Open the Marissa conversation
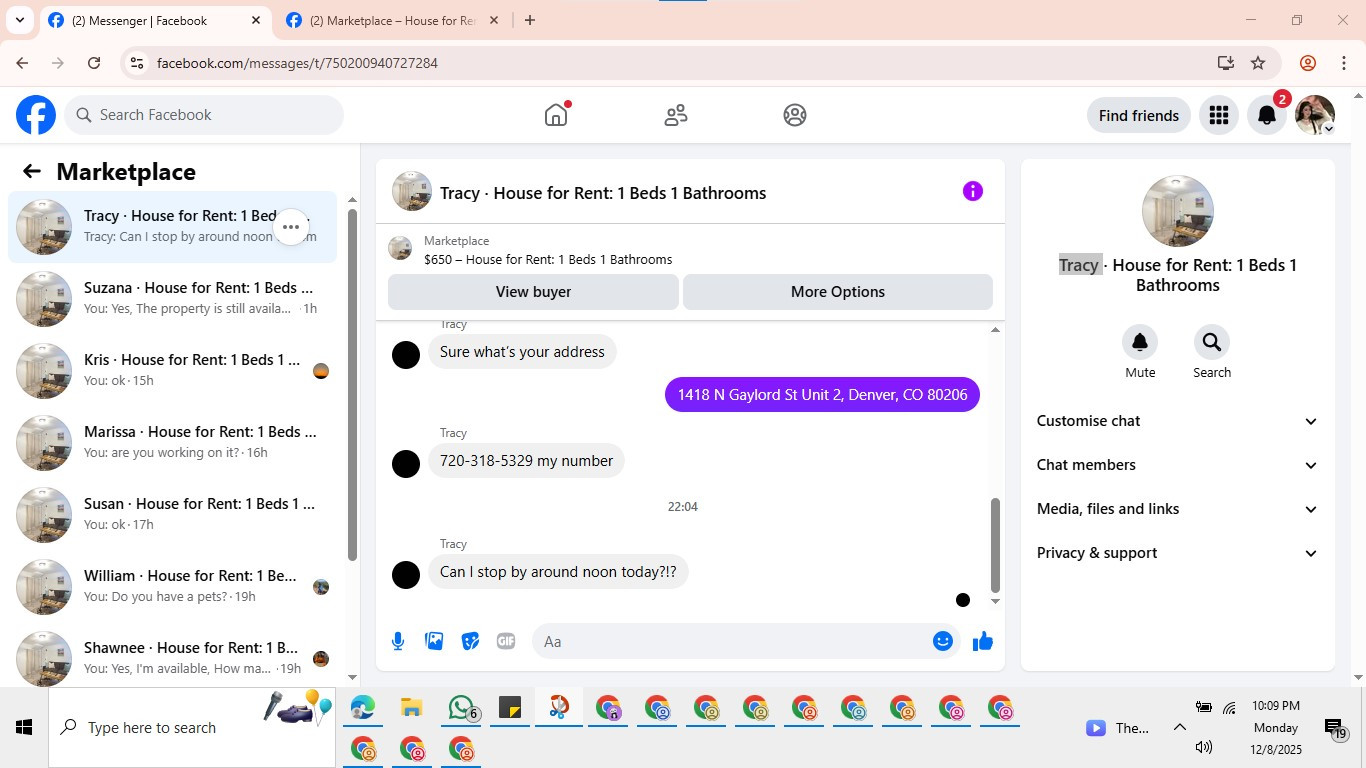This screenshot has height=768, width=1366. (x=172, y=443)
